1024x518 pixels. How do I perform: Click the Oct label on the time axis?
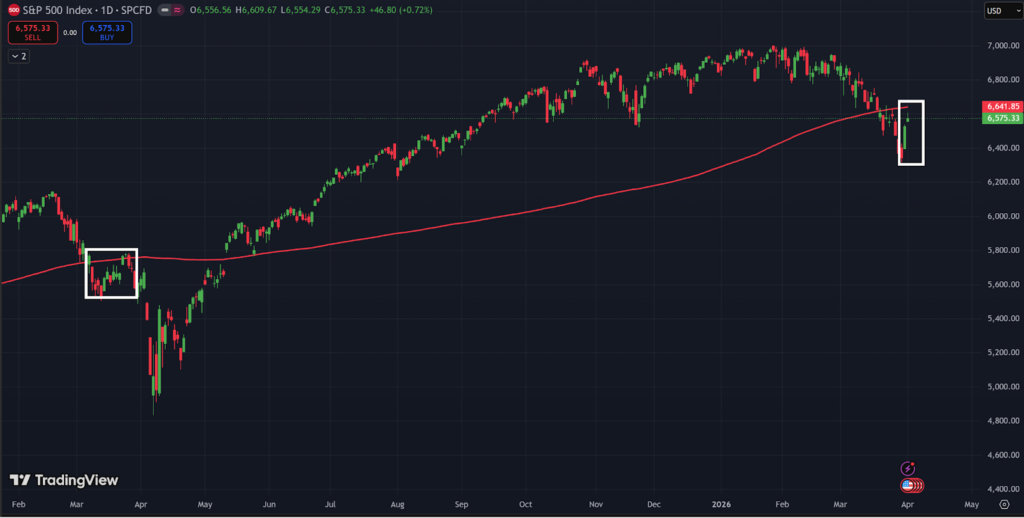(526, 506)
